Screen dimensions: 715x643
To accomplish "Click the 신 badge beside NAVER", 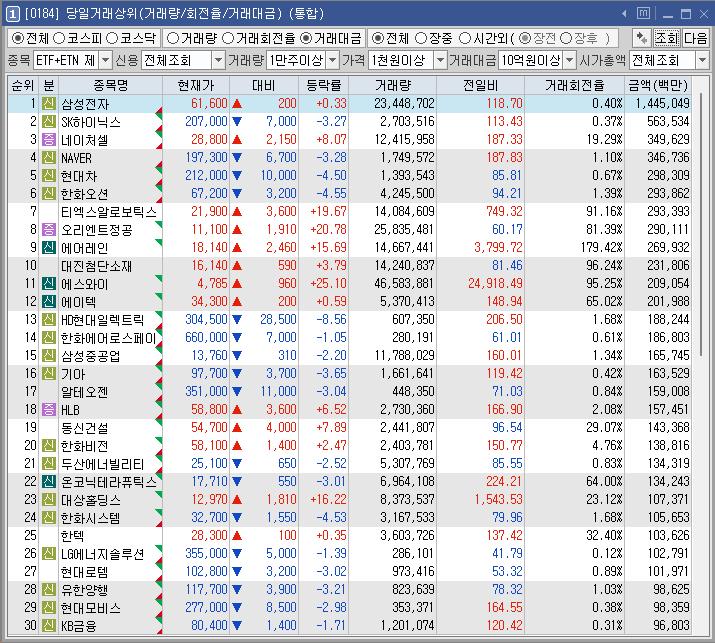I will click(49, 158).
